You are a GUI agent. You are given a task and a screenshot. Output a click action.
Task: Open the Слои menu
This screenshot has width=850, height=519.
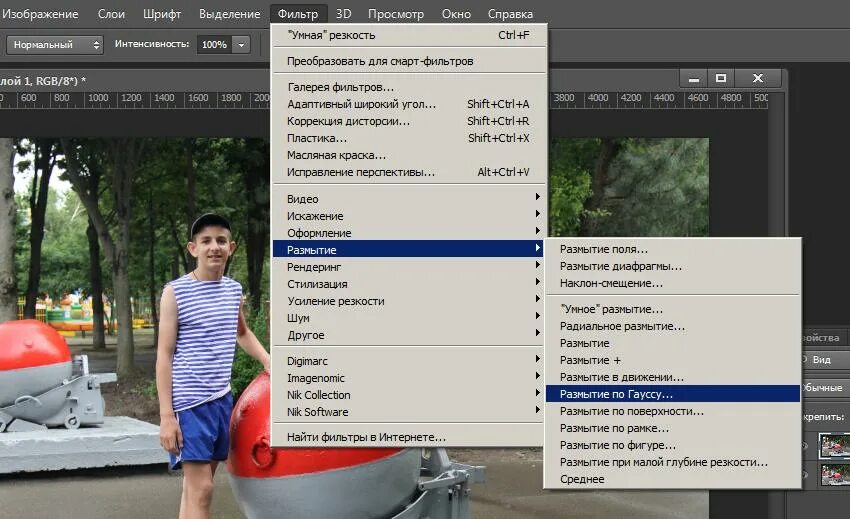[x=111, y=14]
